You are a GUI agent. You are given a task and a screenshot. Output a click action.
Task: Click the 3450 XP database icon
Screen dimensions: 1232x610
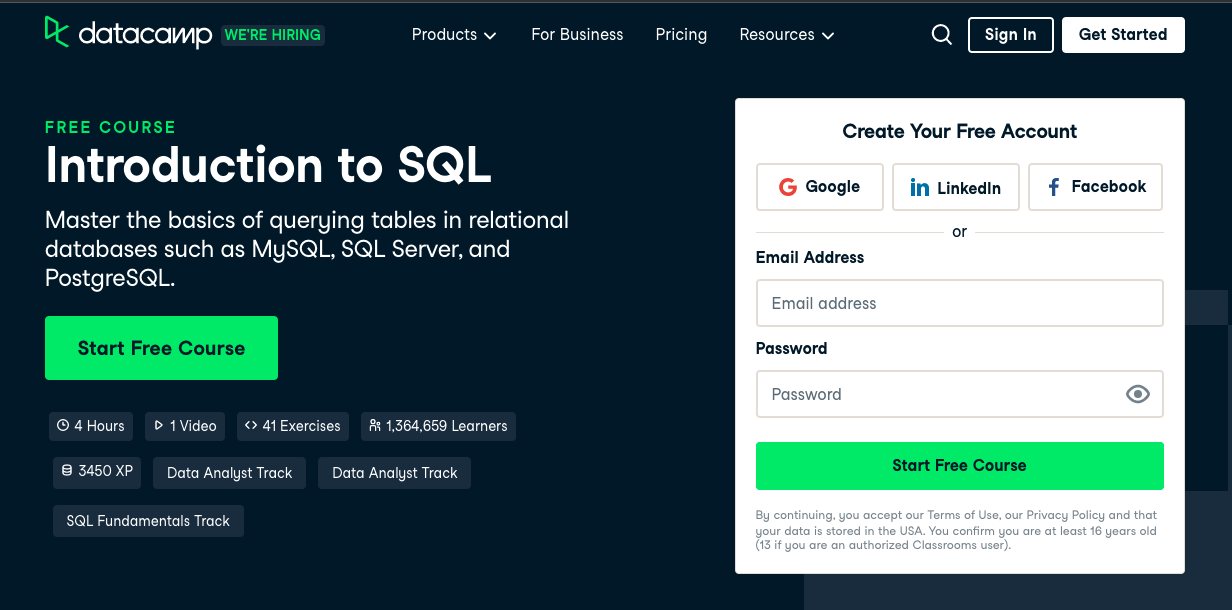[67, 471]
